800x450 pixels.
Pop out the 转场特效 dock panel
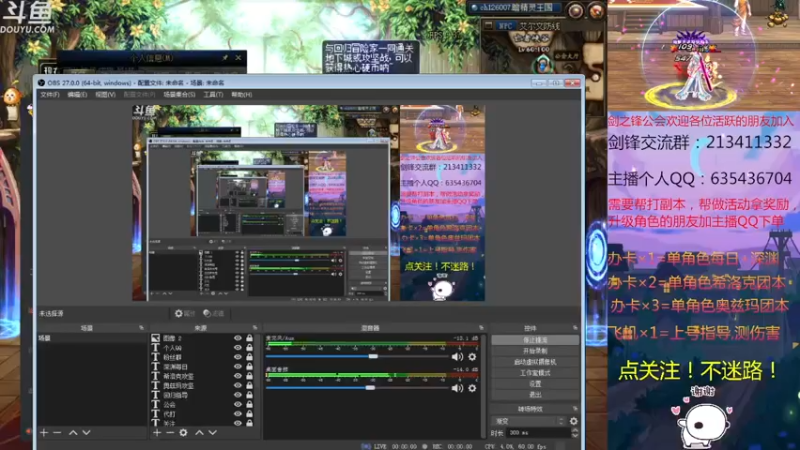[575, 409]
